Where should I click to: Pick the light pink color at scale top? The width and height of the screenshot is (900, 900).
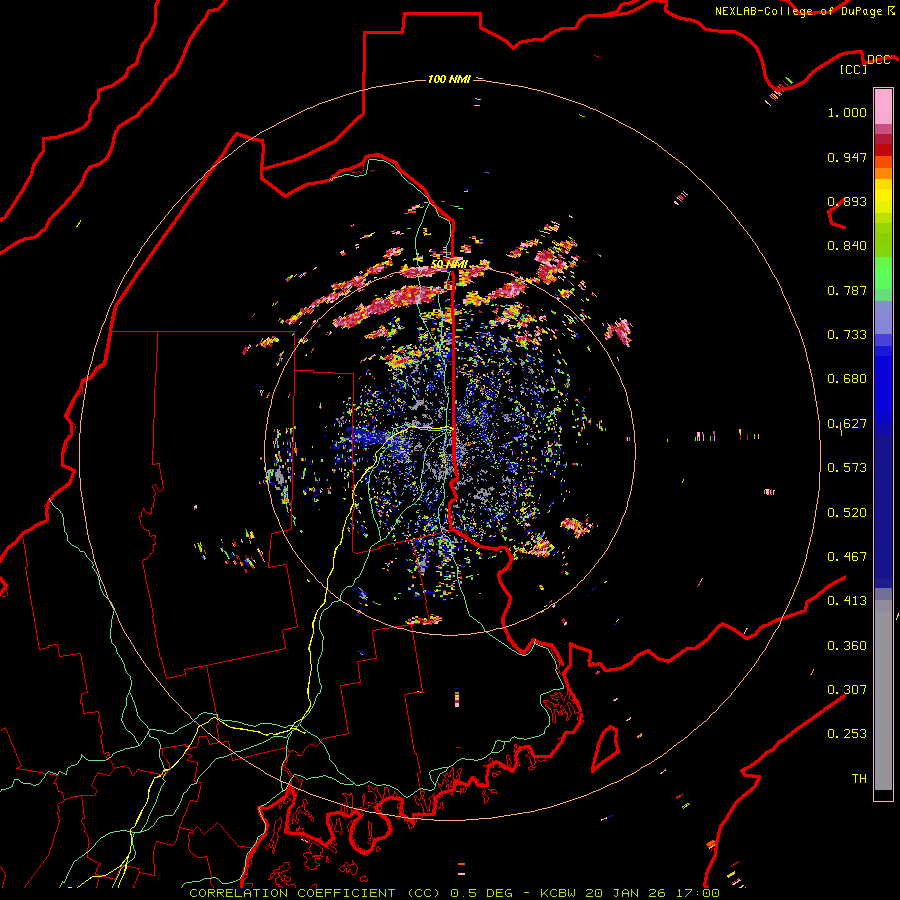coord(883,106)
